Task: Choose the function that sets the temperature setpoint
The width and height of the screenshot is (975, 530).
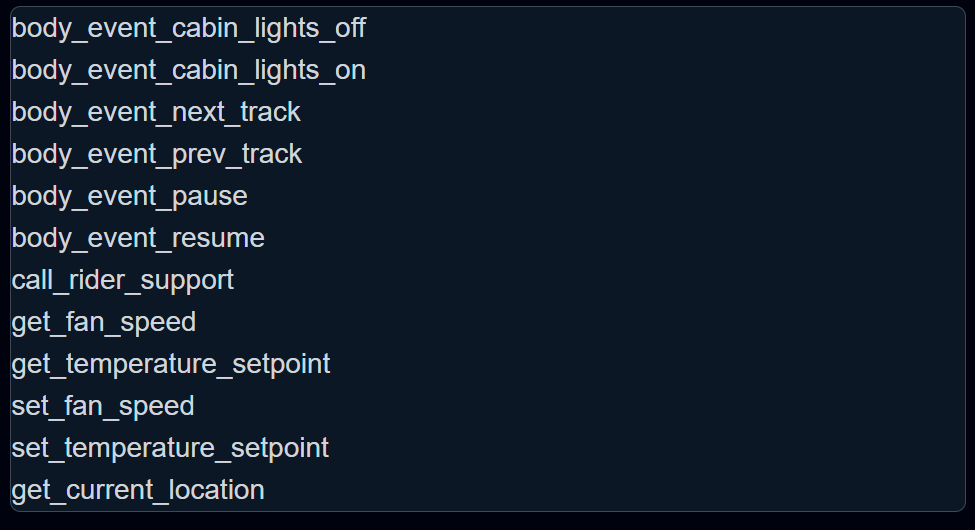Action: (170, 448)
